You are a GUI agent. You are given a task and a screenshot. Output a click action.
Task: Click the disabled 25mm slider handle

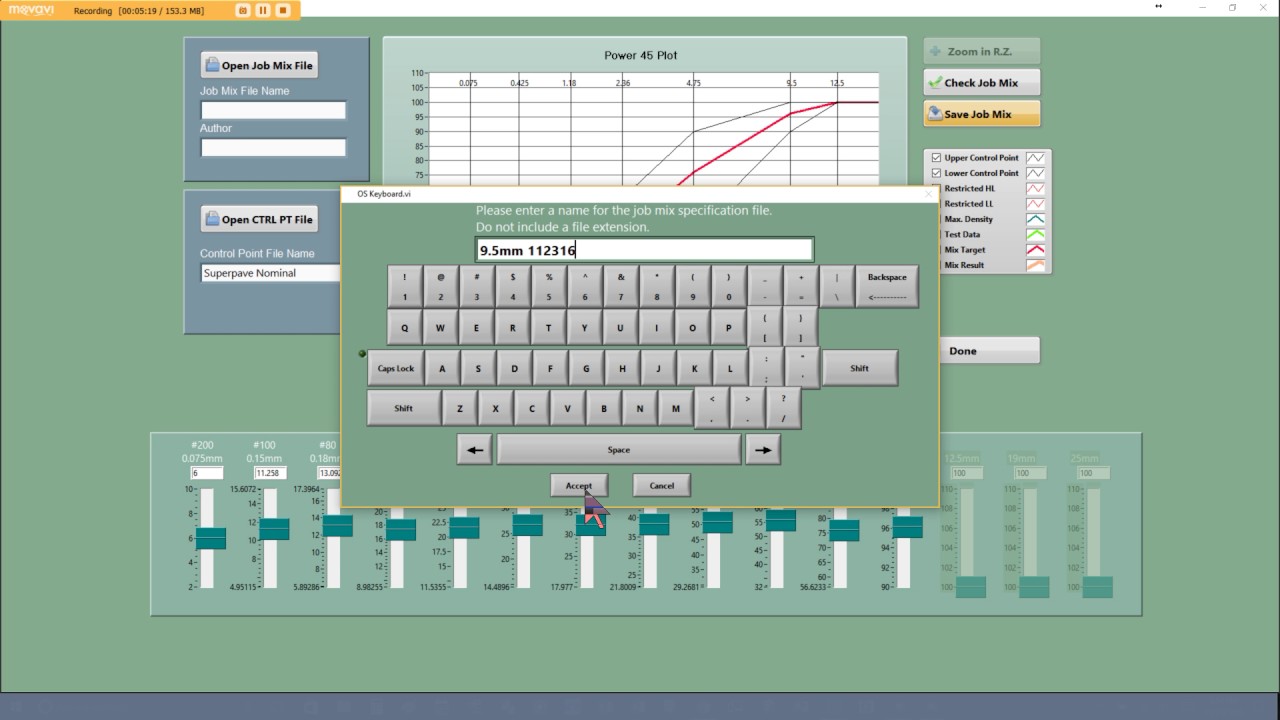click(x=1097, y=587)
